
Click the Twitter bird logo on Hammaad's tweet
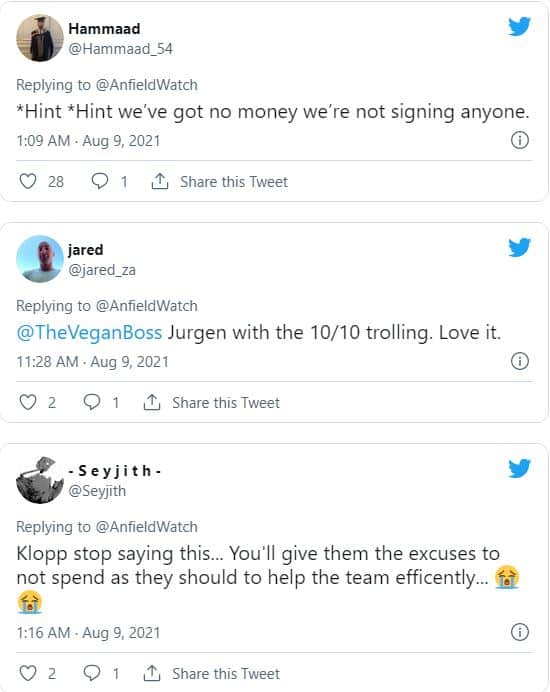(519, 26)
